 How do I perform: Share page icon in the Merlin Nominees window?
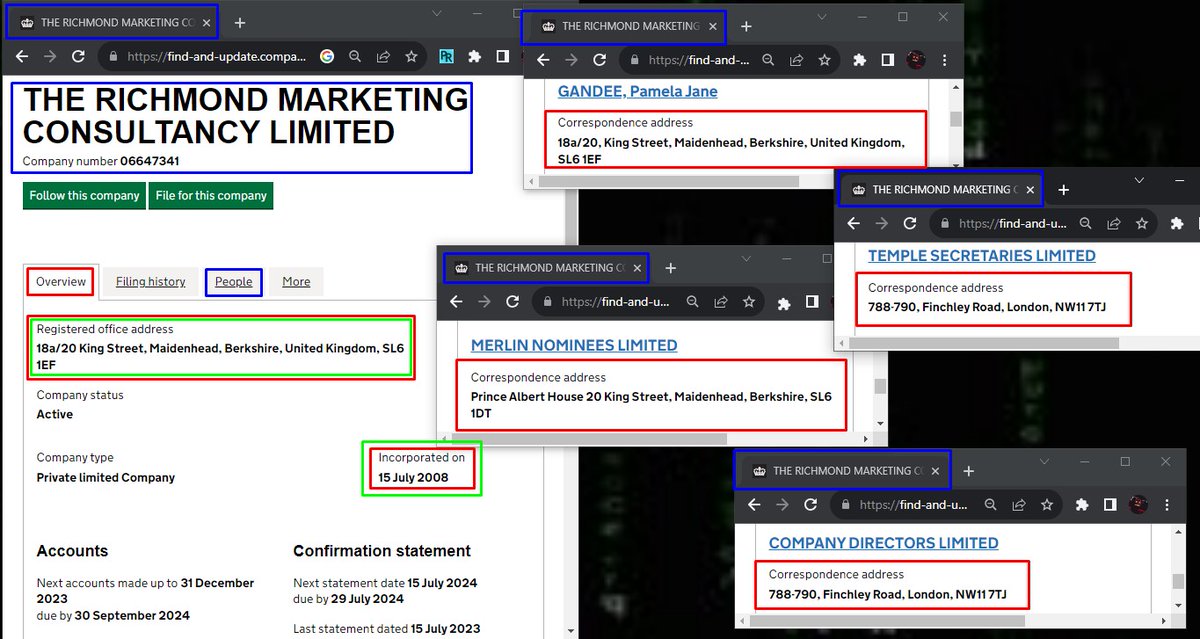tap(720, 301)
